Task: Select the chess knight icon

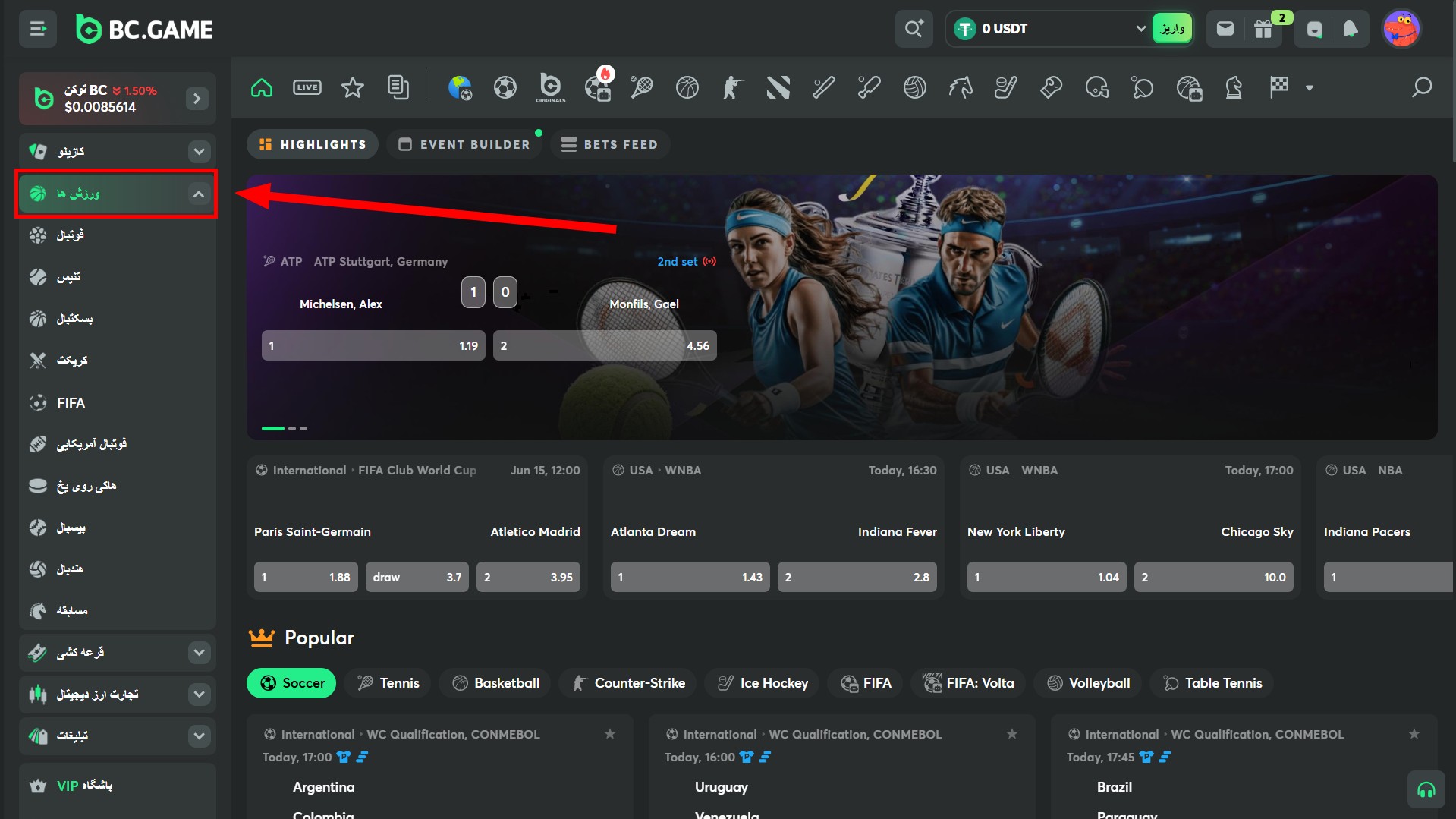Action: point(1234,87)
